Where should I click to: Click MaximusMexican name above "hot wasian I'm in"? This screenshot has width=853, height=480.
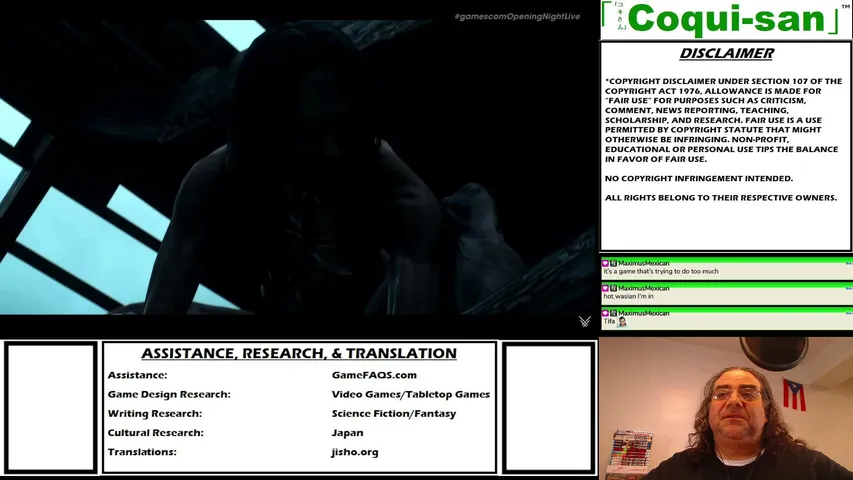pyautogui.click(x=644, y=288)
